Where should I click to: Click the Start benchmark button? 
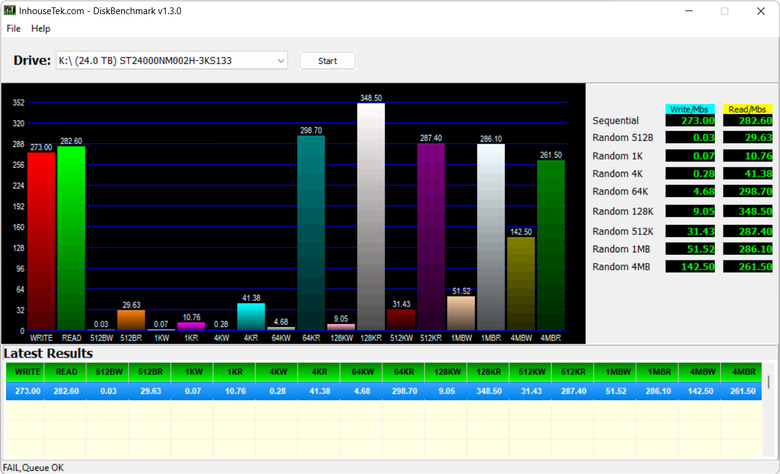click(x=327, y=61)
